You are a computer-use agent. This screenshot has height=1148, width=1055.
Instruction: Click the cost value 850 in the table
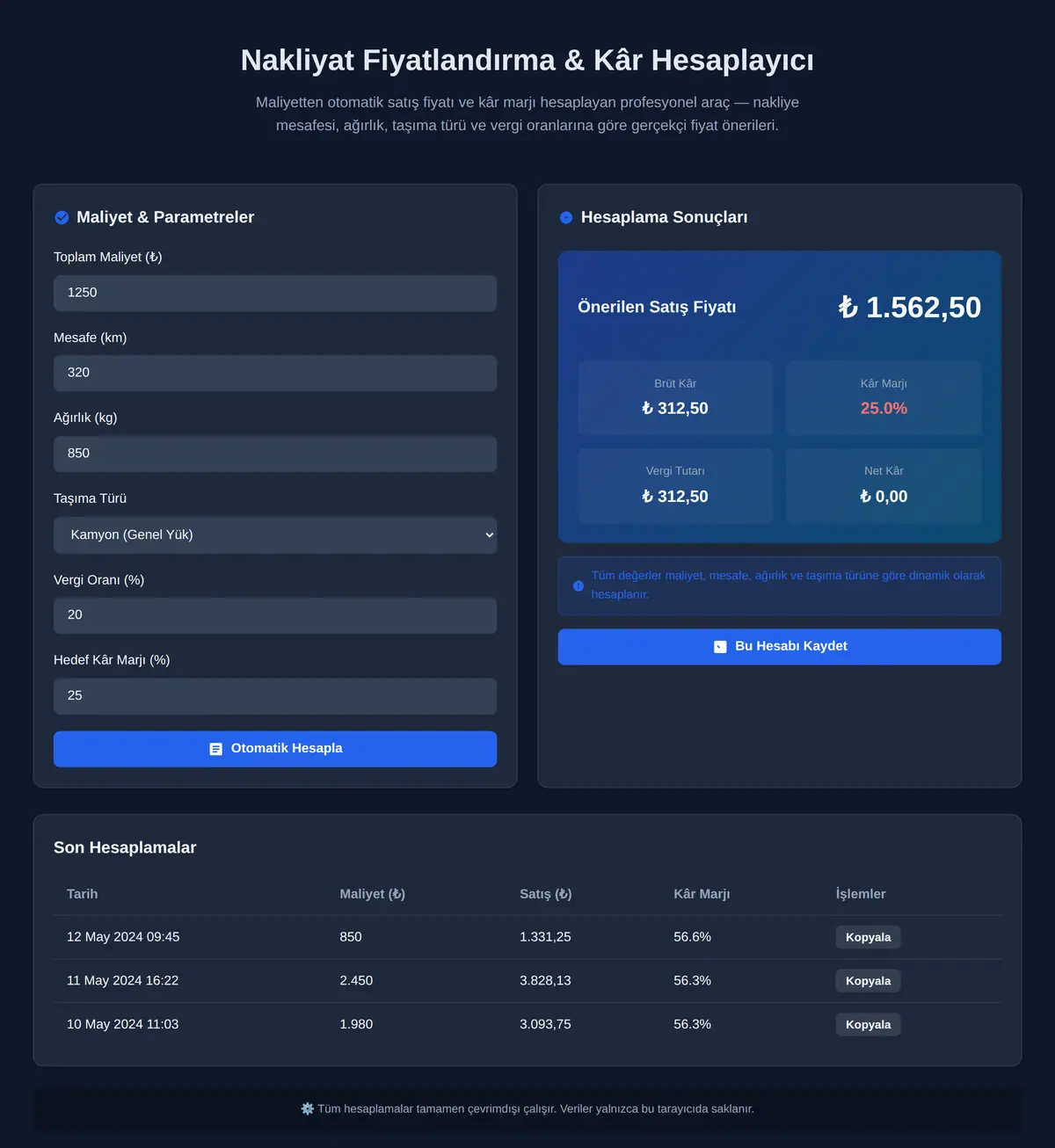click(x=351, y=937)
